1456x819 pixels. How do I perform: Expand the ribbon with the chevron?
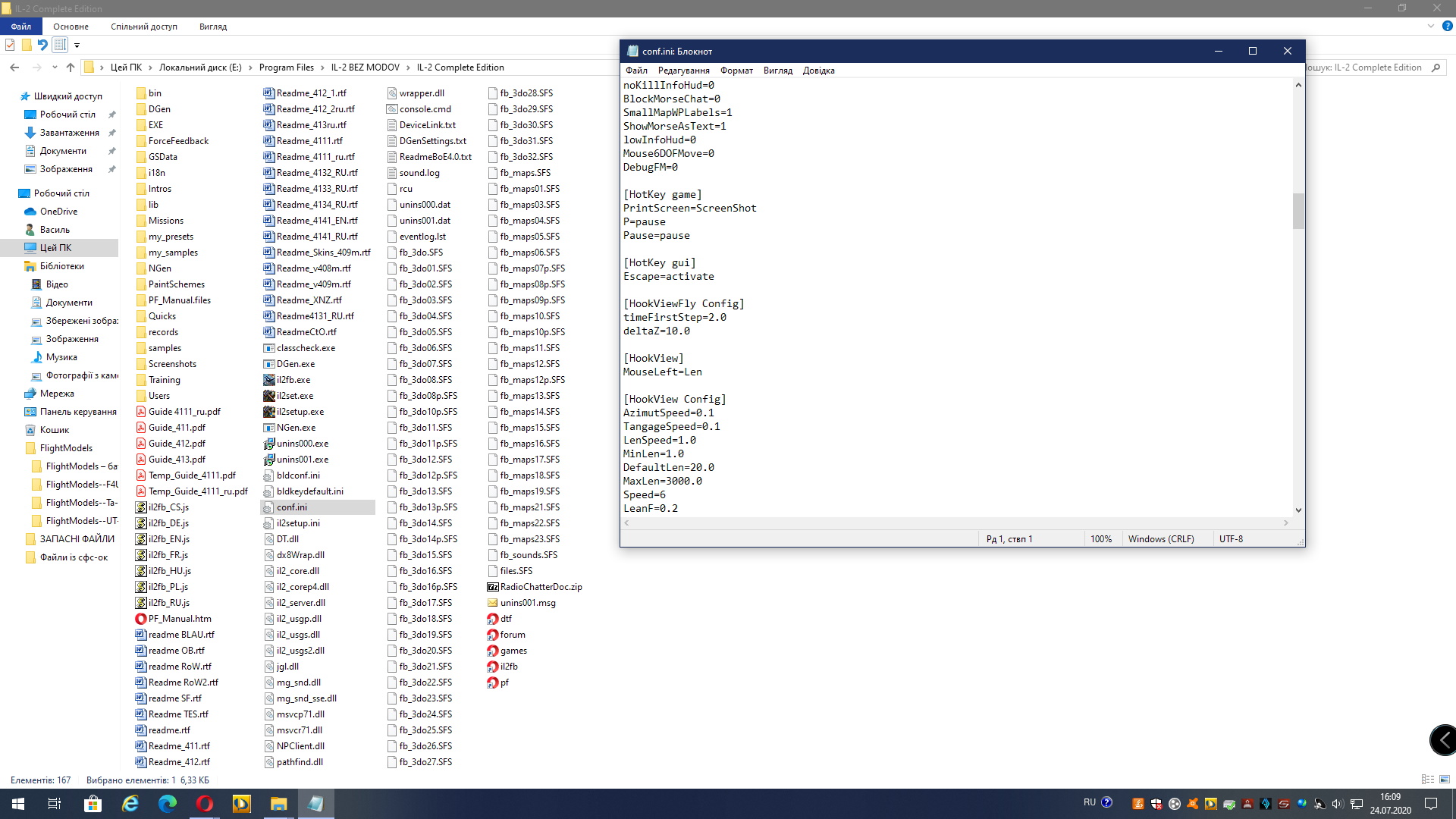(1430, 27)
